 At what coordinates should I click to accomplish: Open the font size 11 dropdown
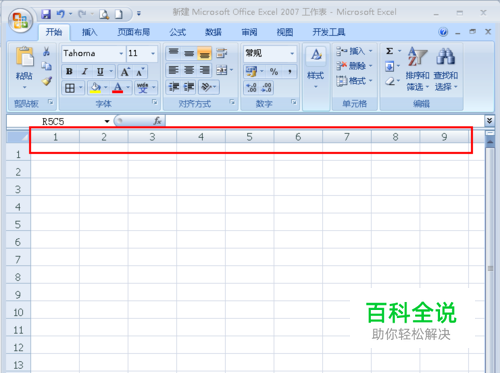pos(153,53)
